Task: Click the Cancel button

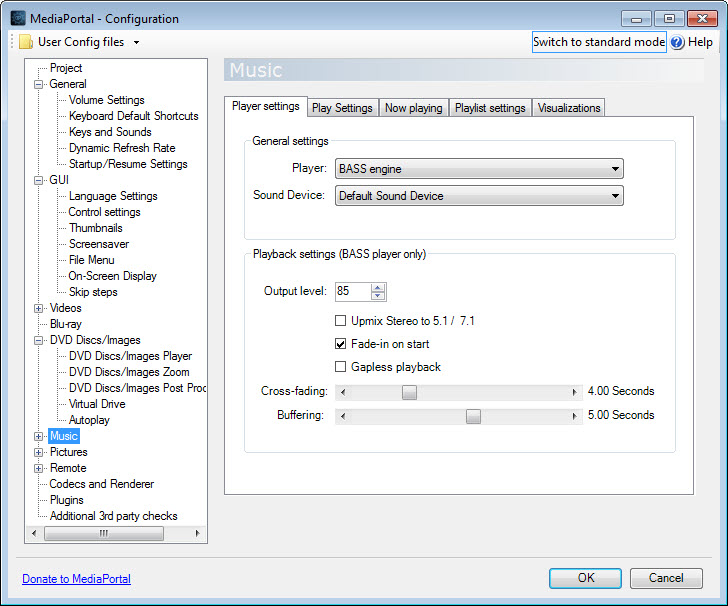Action: coord(666,578)
